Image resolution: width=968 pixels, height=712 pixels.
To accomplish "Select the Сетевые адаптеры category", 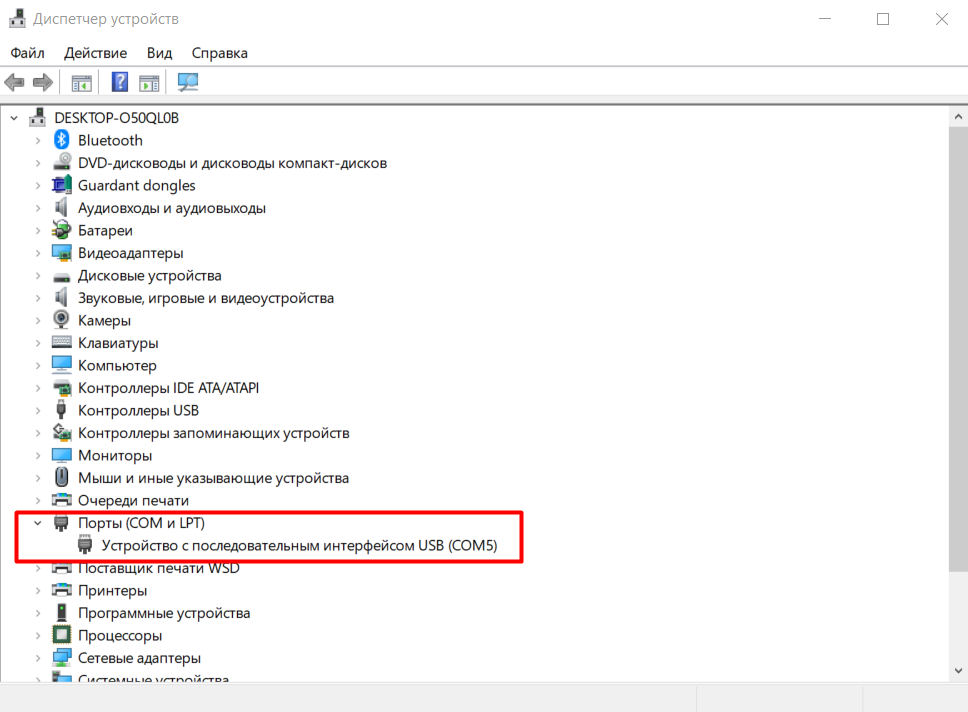I will click(x=139, y=658).
